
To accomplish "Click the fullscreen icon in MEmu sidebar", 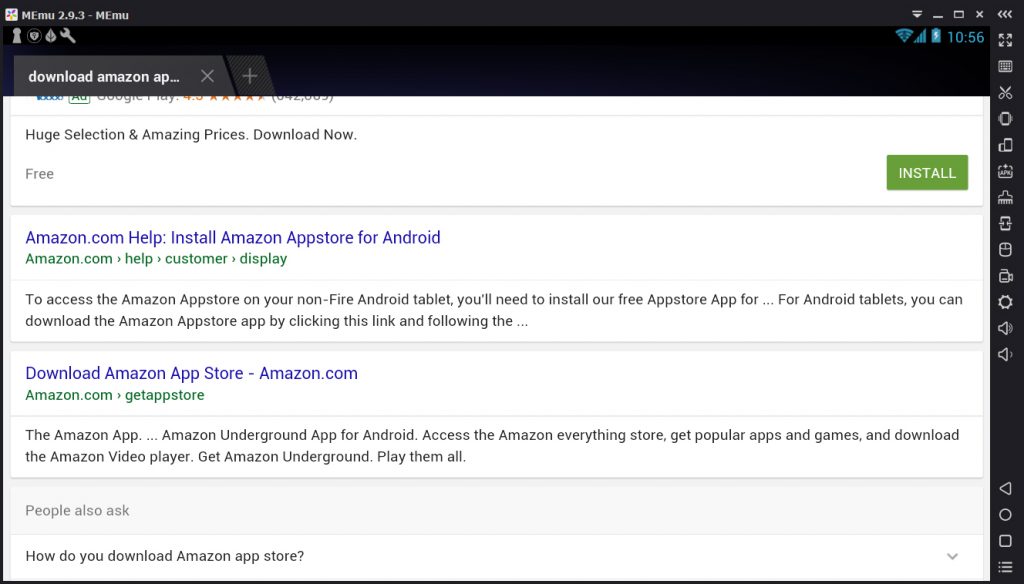I will point(1005,40).
